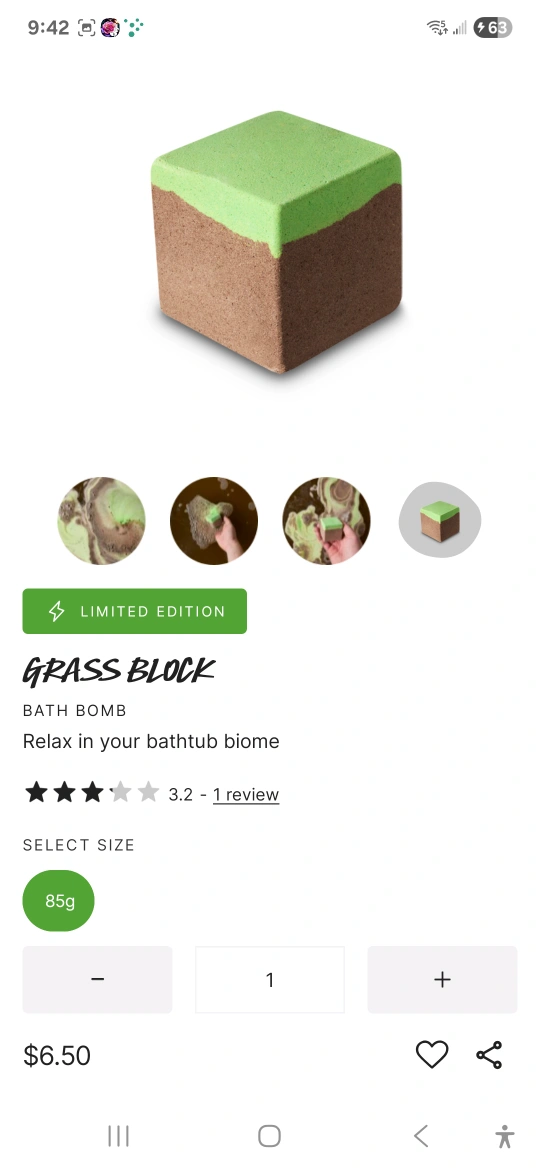540x1170 pixels.
Task: Tap the battery indicator in status bar
Action: pyautogui.click(x=492, y=28)
